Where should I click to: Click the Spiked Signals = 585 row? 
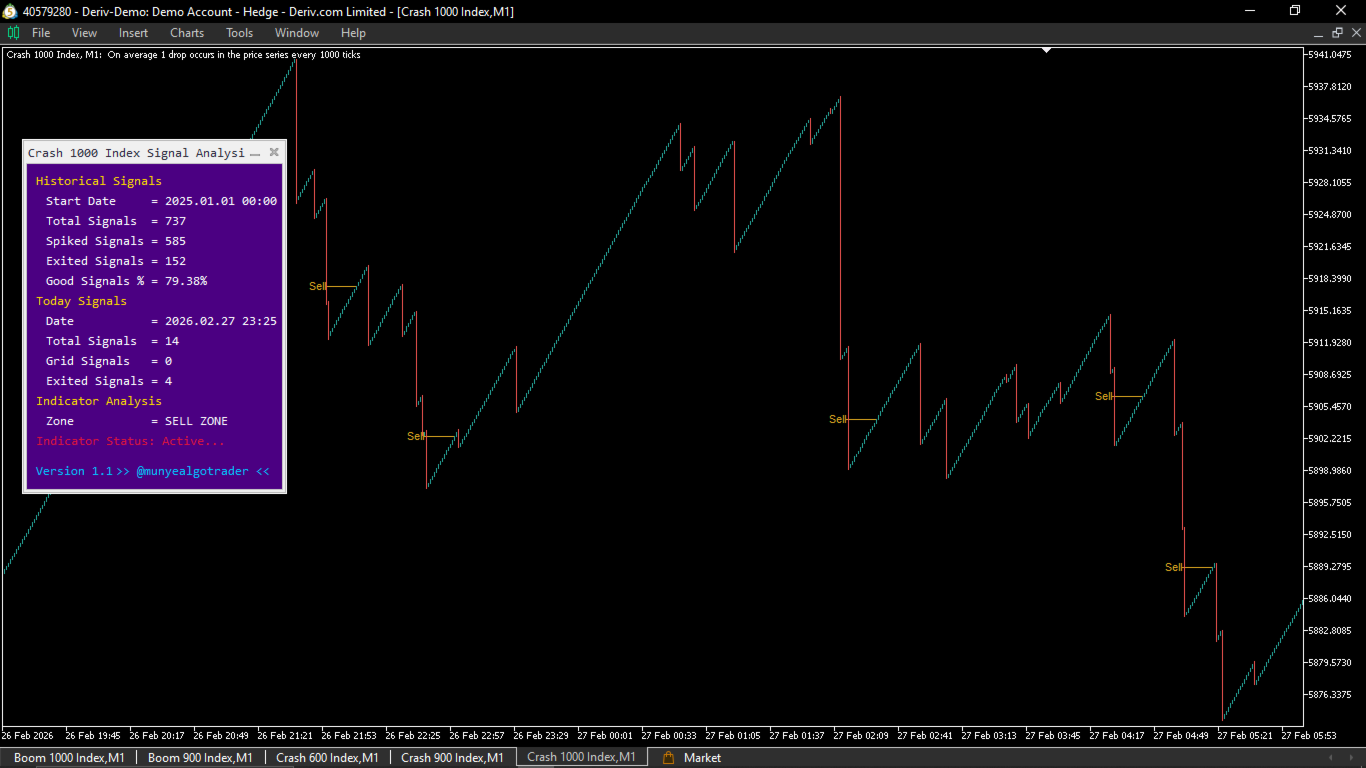coord(116,241)
